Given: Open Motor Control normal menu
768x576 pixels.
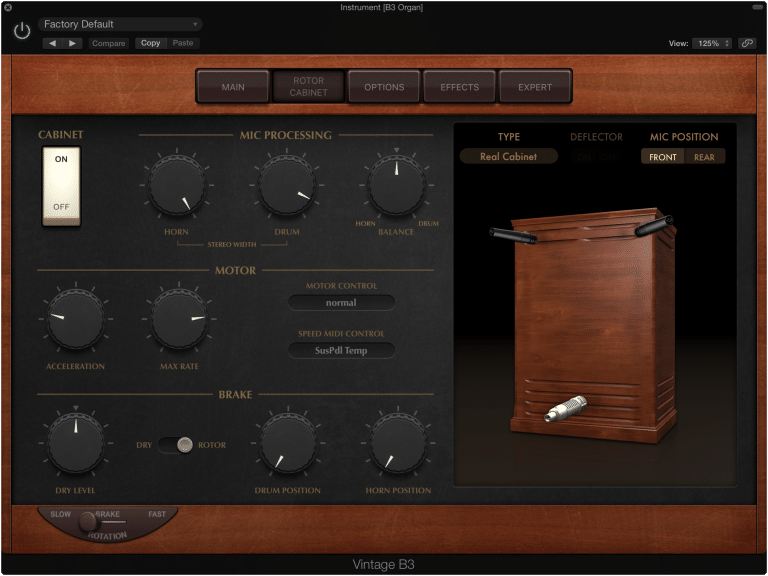Looking at the screenshot, I should coord(341,303).
